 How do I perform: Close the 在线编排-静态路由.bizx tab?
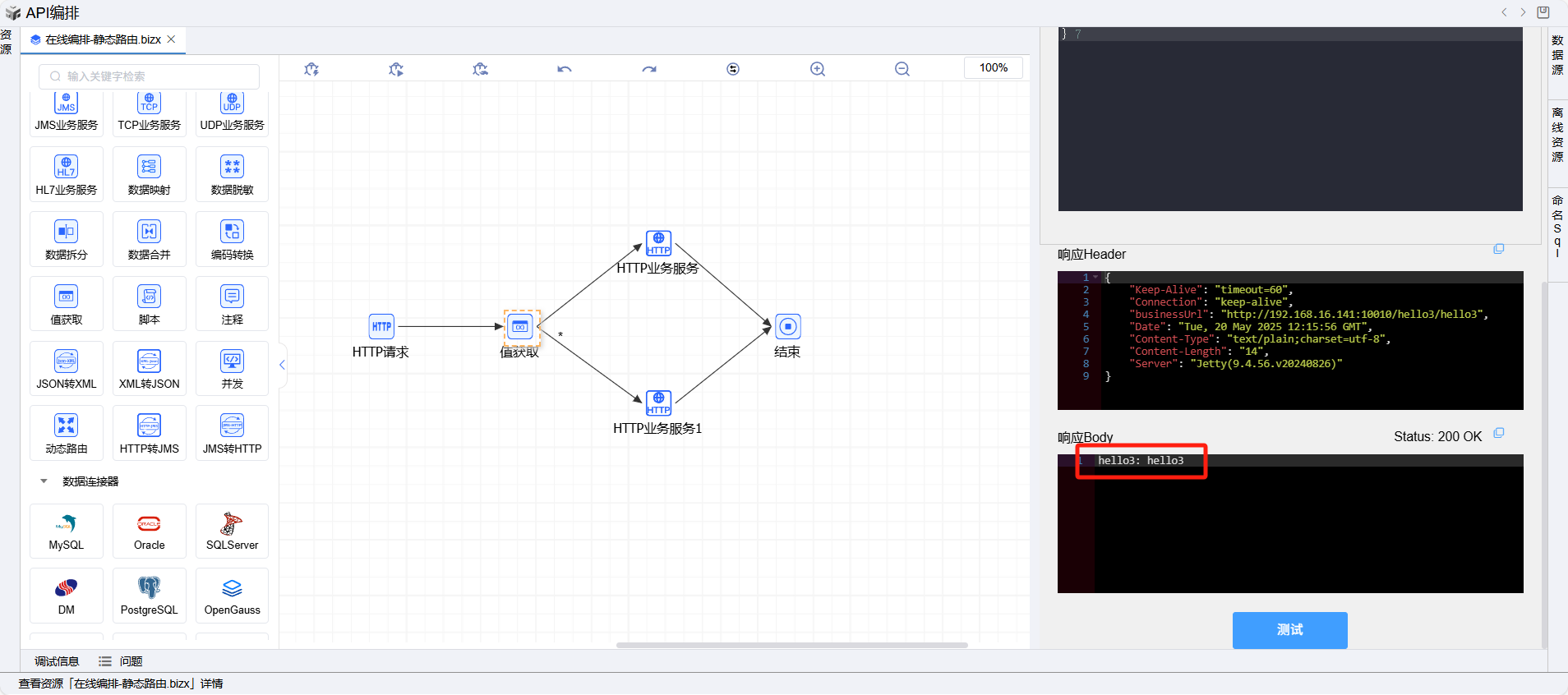[171, 39]
